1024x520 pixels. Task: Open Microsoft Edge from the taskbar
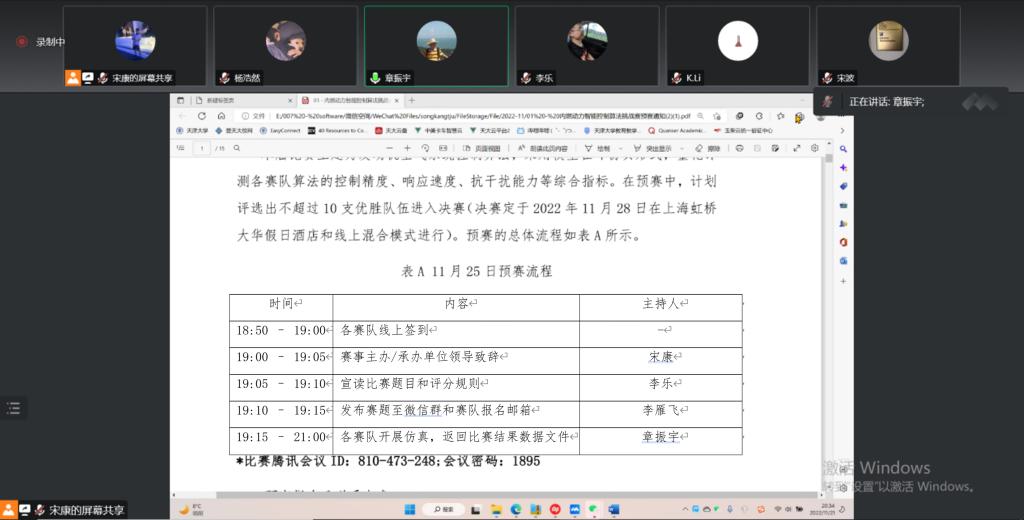(516, 509)
